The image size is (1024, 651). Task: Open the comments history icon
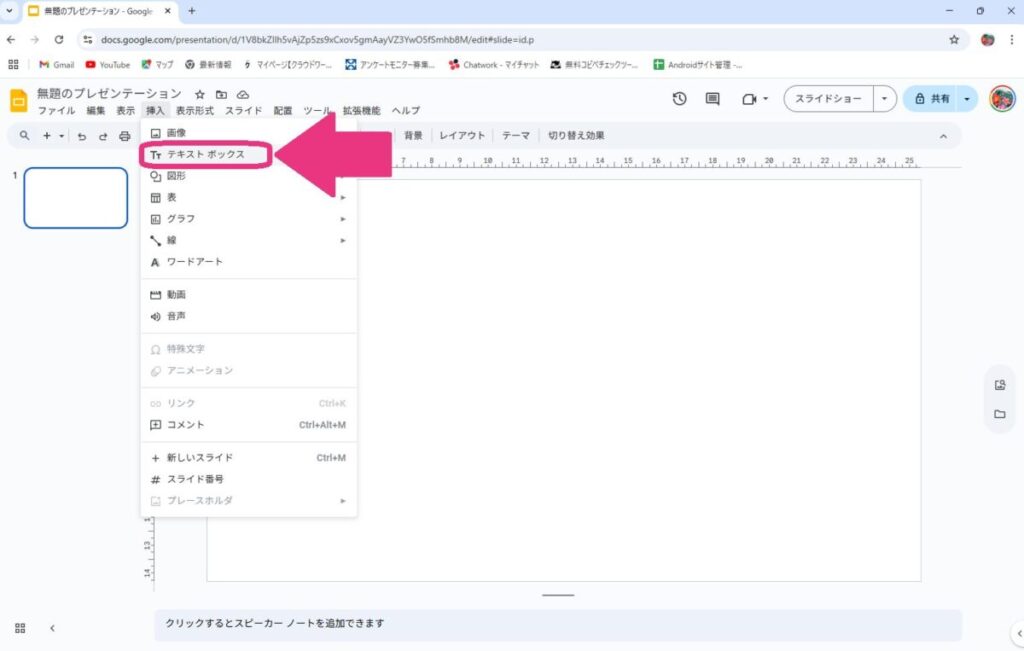(712, 99)
